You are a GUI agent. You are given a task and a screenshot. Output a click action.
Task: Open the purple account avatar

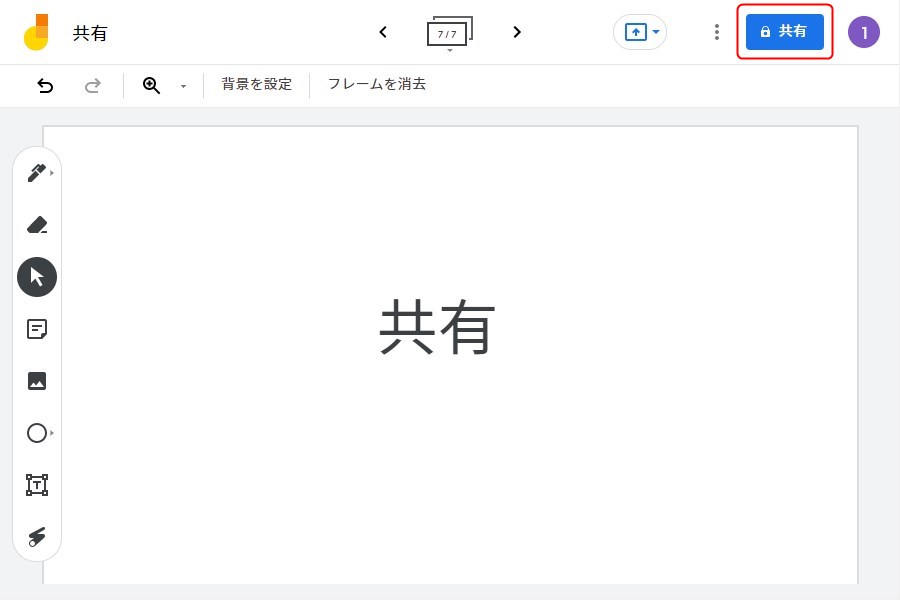(863, 32)
